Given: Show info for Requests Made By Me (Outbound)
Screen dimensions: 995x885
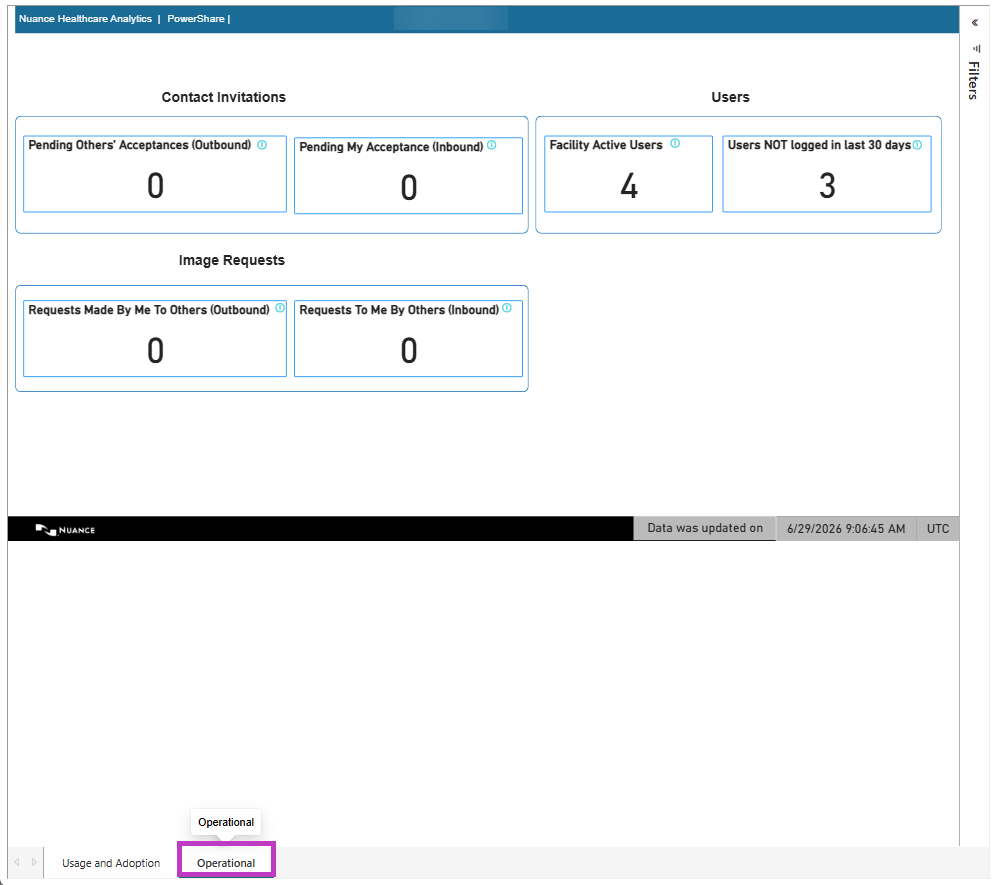Looking at the screenshot, I should tap(280, 308).
